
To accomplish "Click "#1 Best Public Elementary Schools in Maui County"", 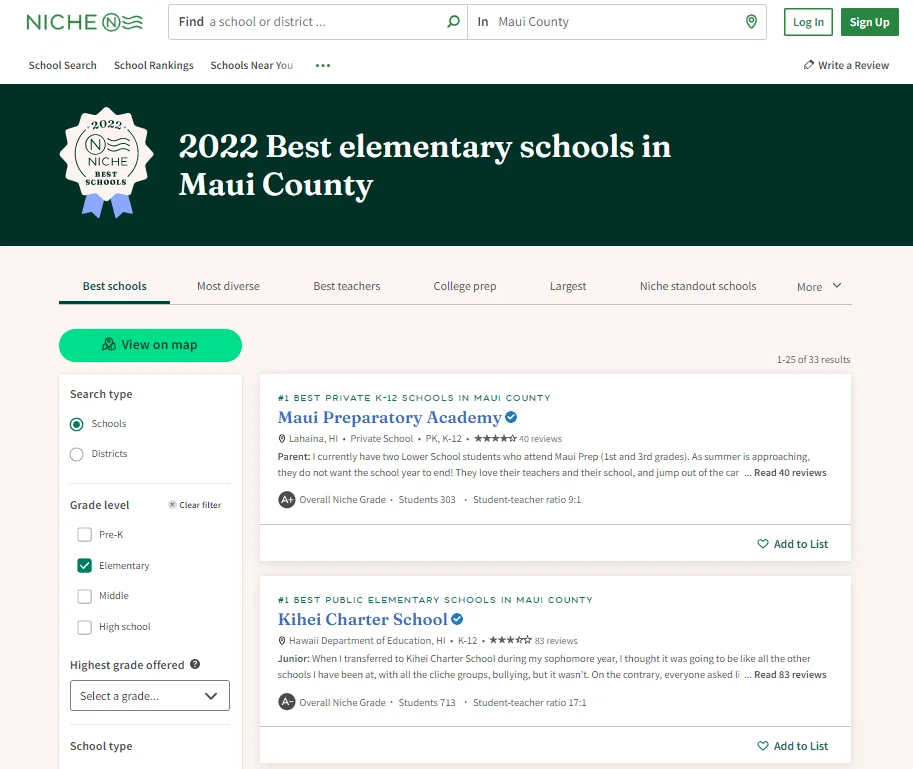I will tap(435, 600).
